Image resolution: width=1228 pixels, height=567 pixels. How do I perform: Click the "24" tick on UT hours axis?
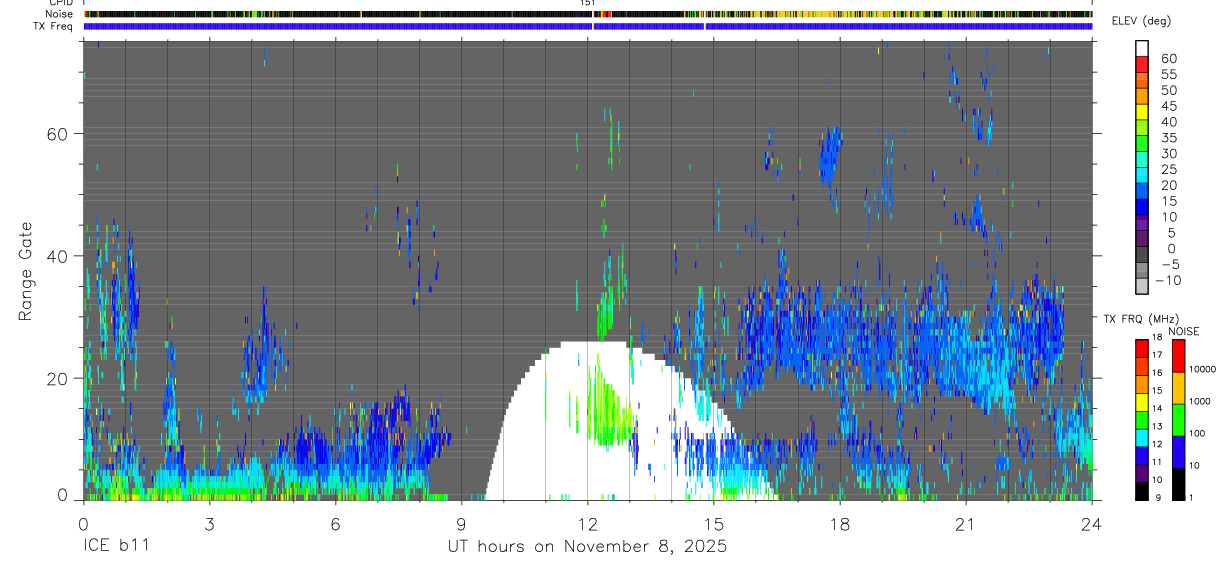click(x=1091, y=525)
